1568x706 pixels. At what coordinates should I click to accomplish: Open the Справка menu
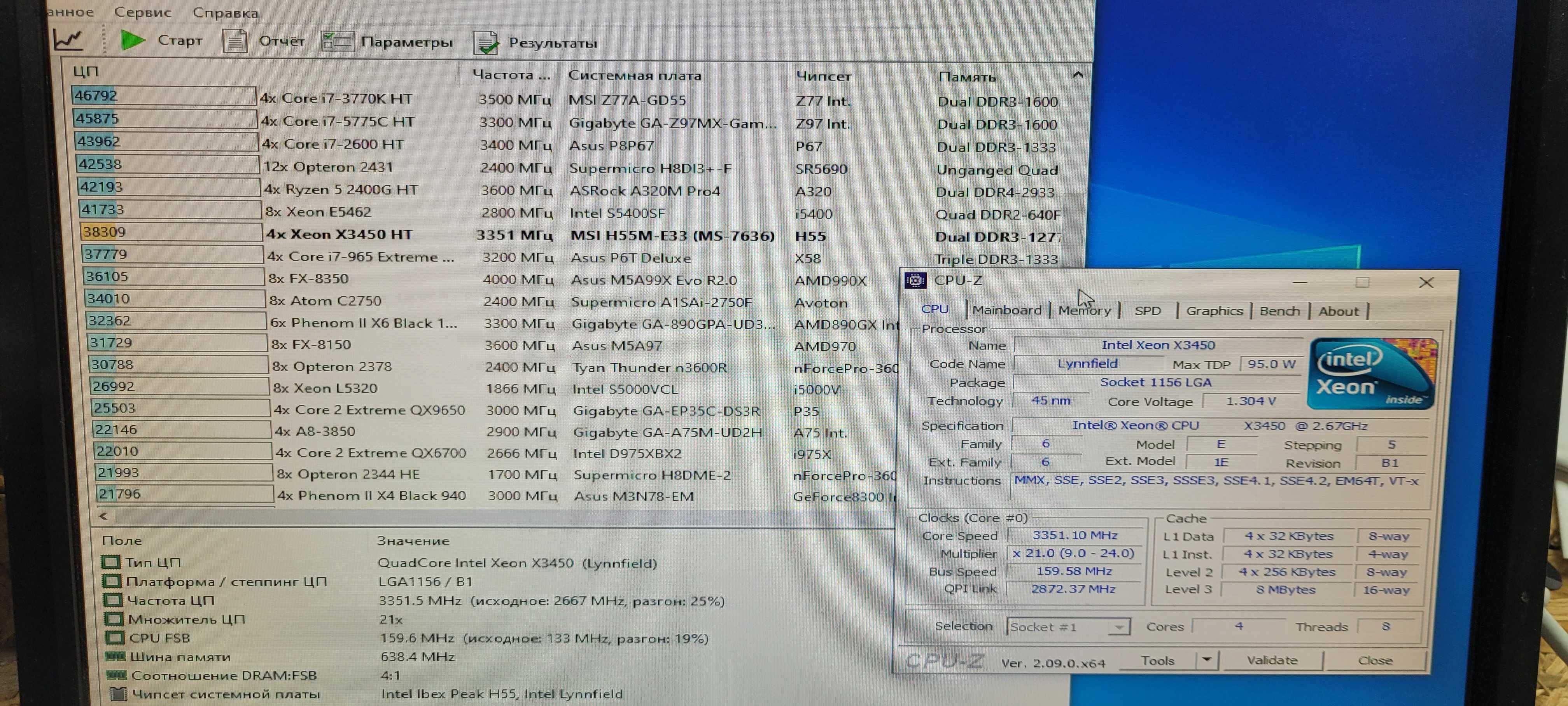(225, 13)
